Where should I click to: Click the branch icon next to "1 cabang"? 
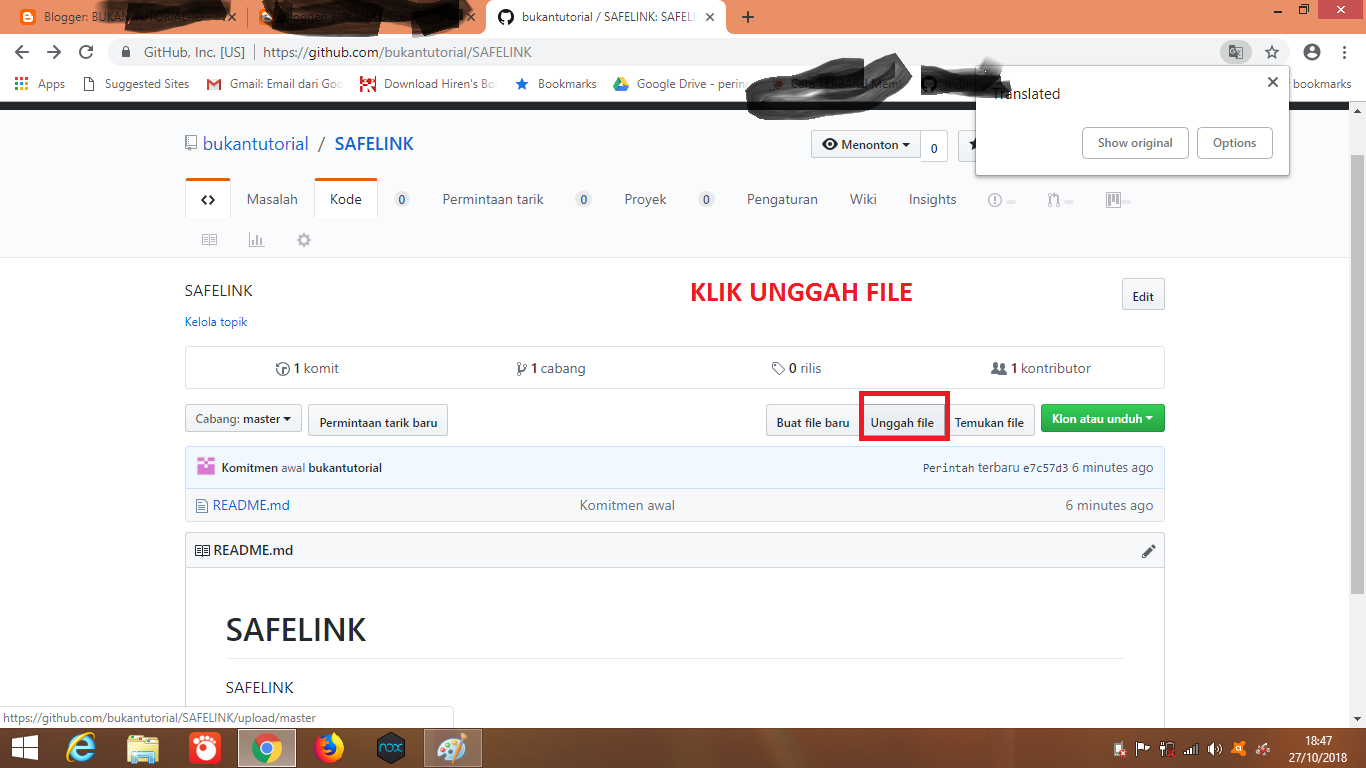coord(521,368)
